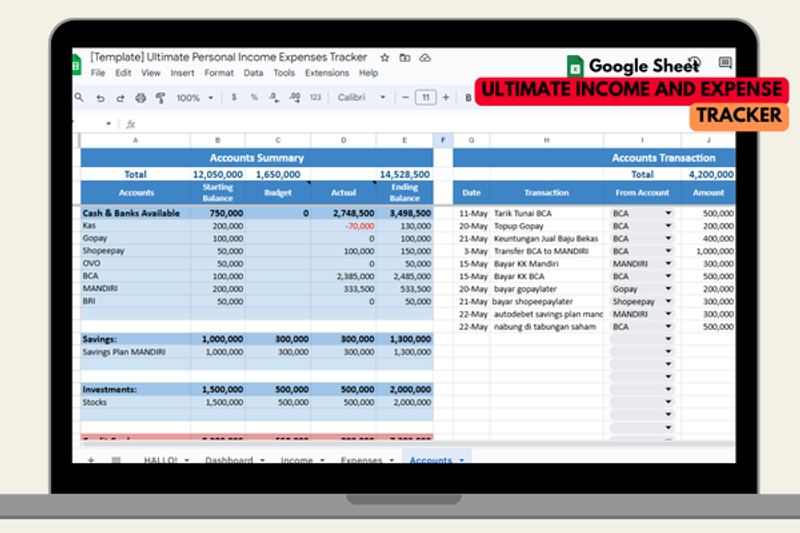Select the Cash & Banks Available cell
The height and width of the screenshot is (533, 800).
(135, 213)
